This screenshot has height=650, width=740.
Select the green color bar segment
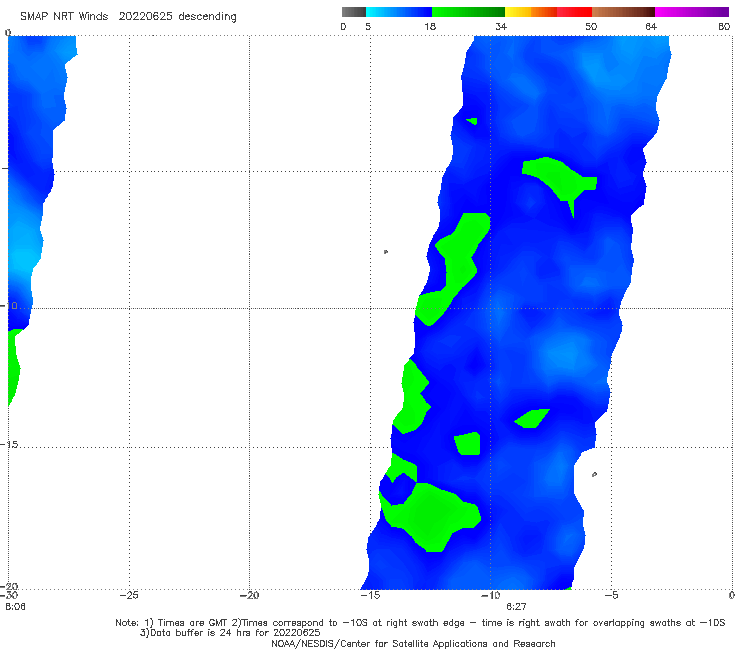(x=468, y=12)
